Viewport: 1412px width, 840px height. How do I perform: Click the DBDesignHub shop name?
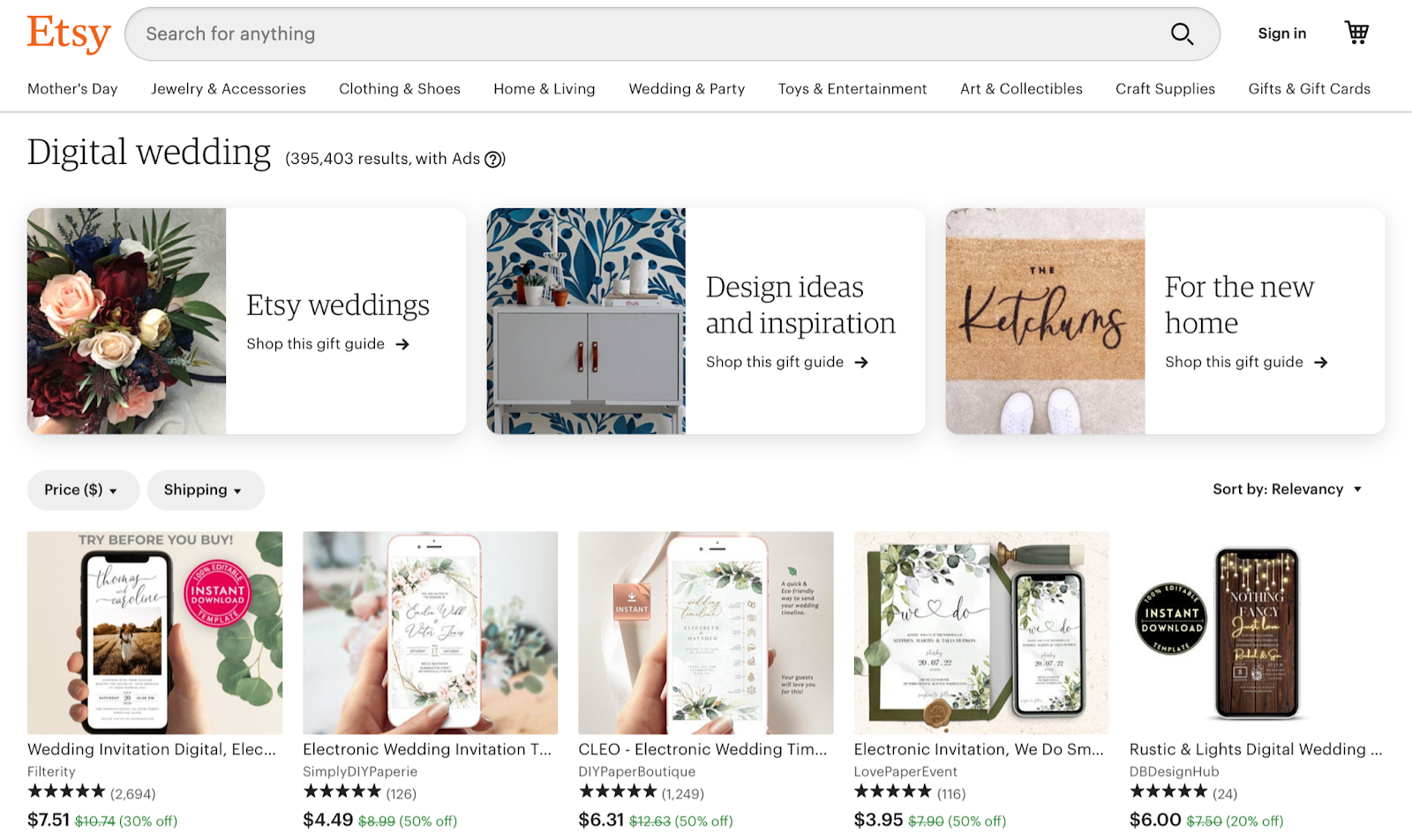point(1175,771)
